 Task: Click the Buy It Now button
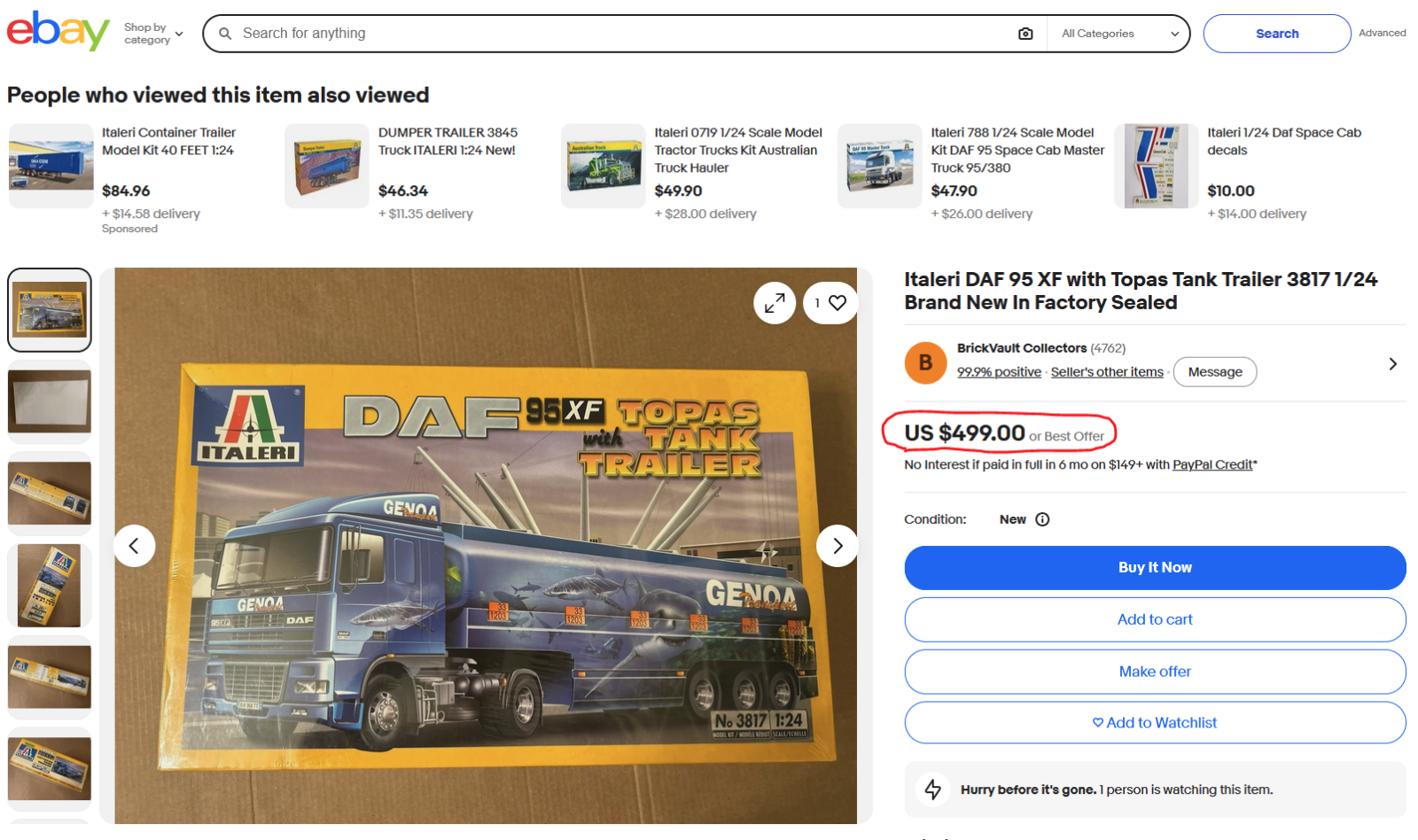(1155, 568)
